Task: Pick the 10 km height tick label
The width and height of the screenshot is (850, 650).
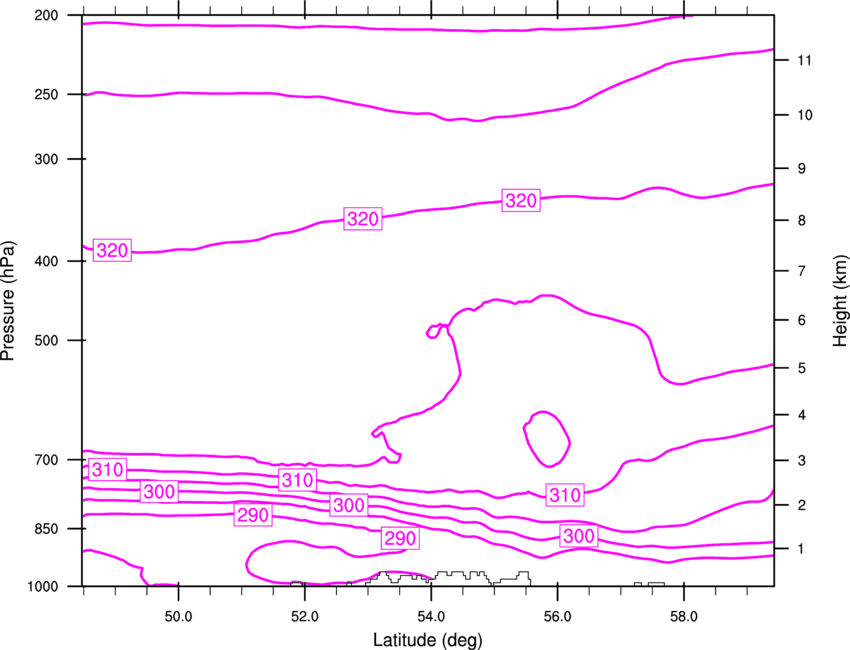Action: pos(805,115)
